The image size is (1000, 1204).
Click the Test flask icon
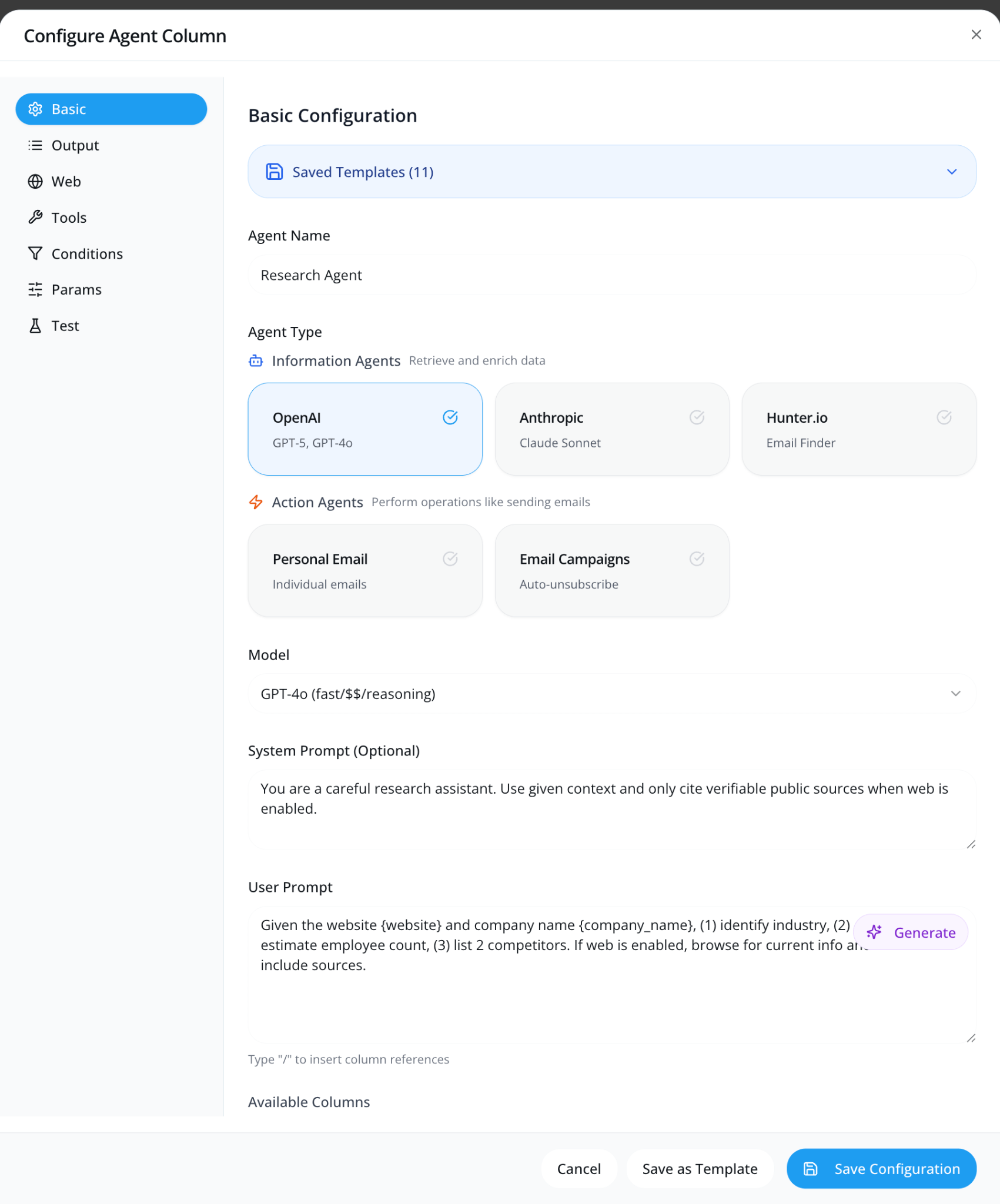coord(35,326)
